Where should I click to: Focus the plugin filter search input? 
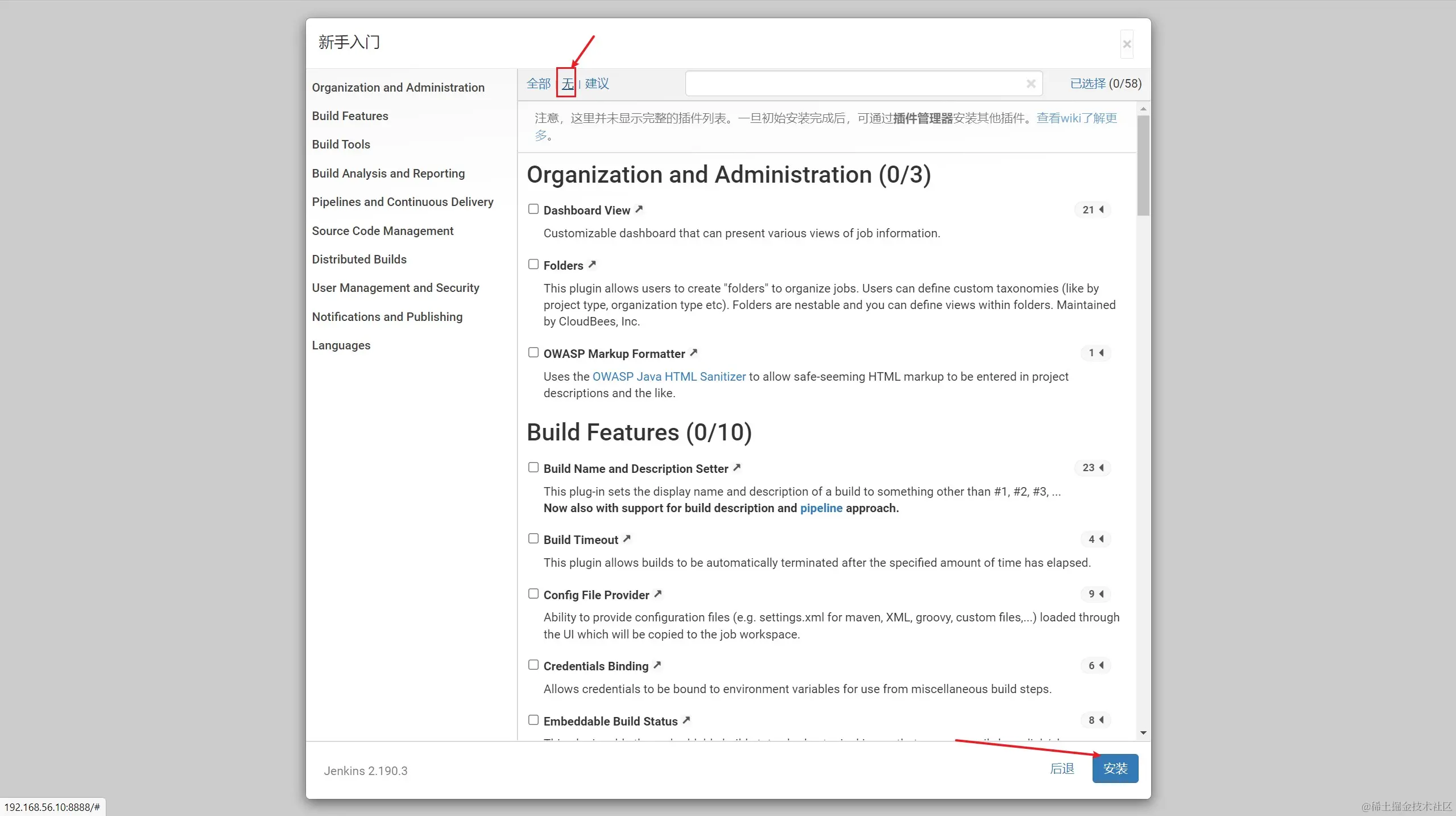(853, 84)
